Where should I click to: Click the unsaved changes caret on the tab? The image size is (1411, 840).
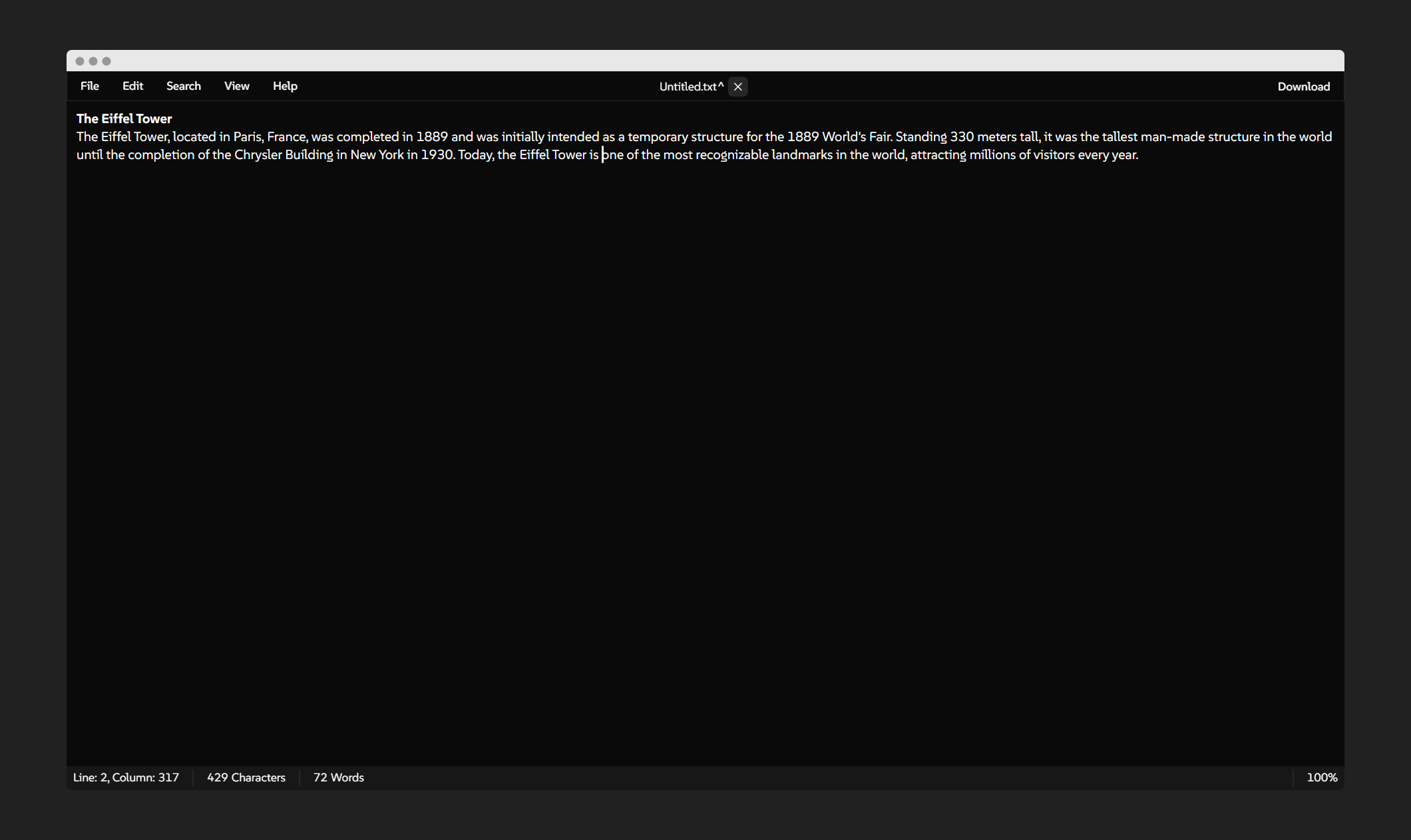721,86
